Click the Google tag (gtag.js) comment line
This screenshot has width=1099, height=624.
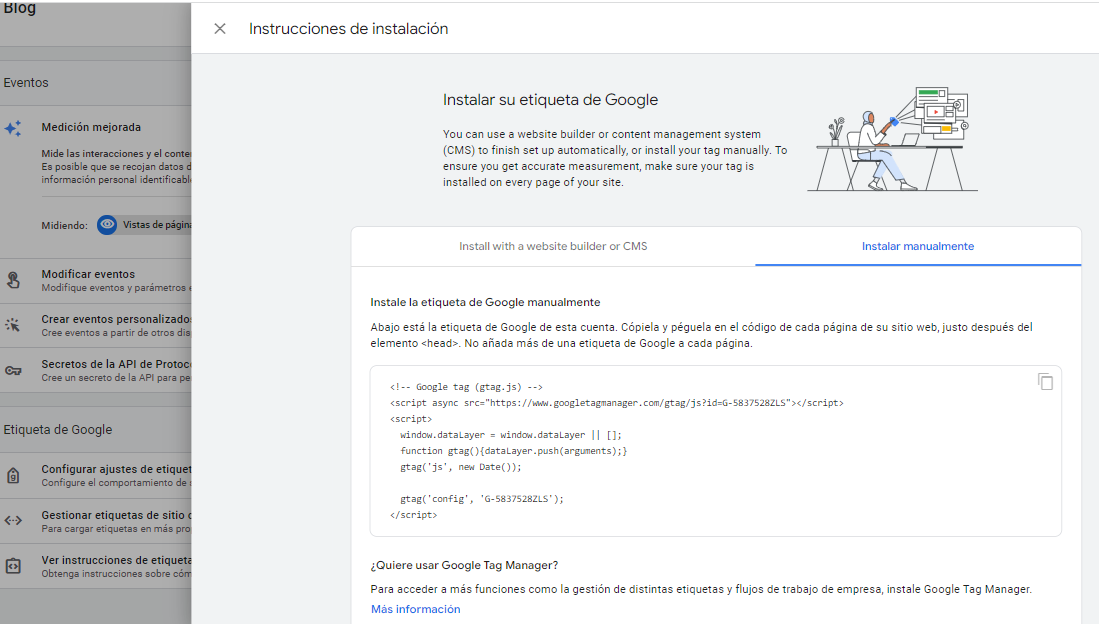(x=466, y=387)
